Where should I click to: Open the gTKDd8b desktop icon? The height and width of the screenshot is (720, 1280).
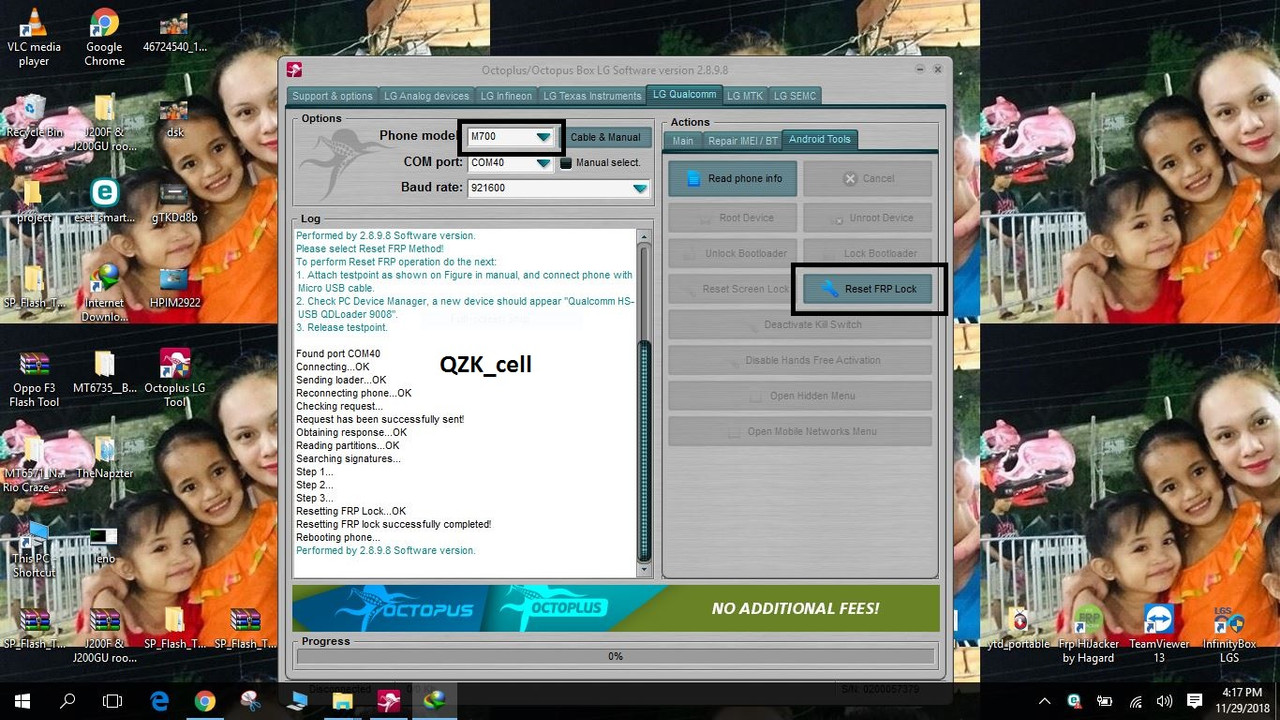174,201
